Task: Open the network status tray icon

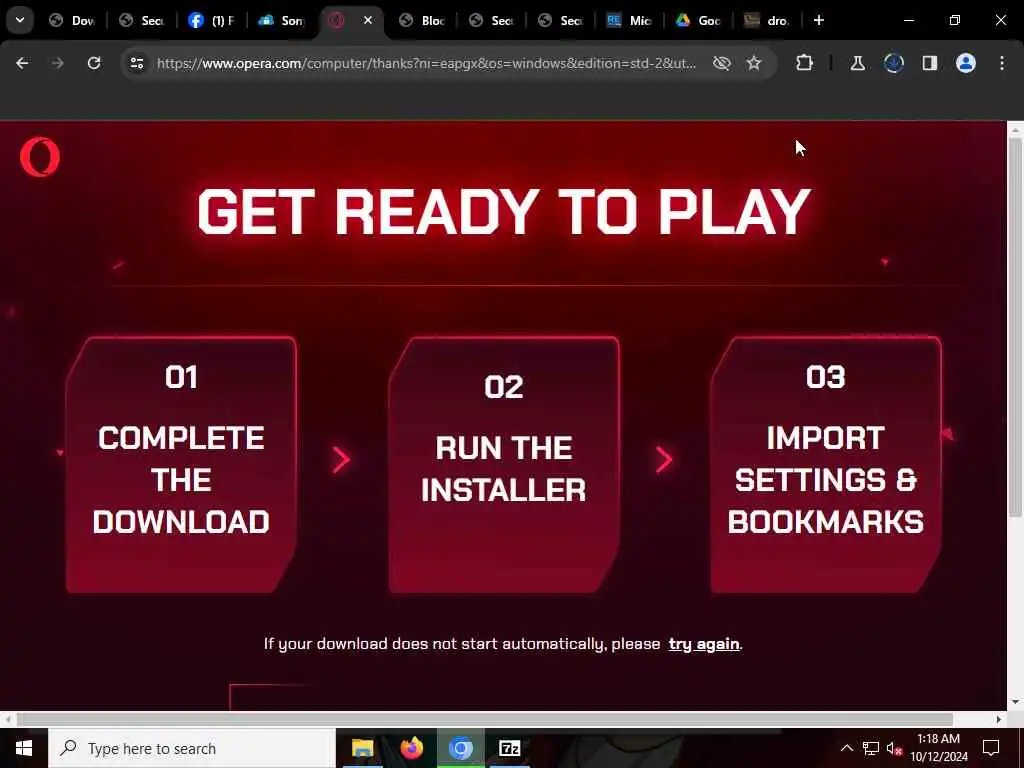Action: point(871,748)
